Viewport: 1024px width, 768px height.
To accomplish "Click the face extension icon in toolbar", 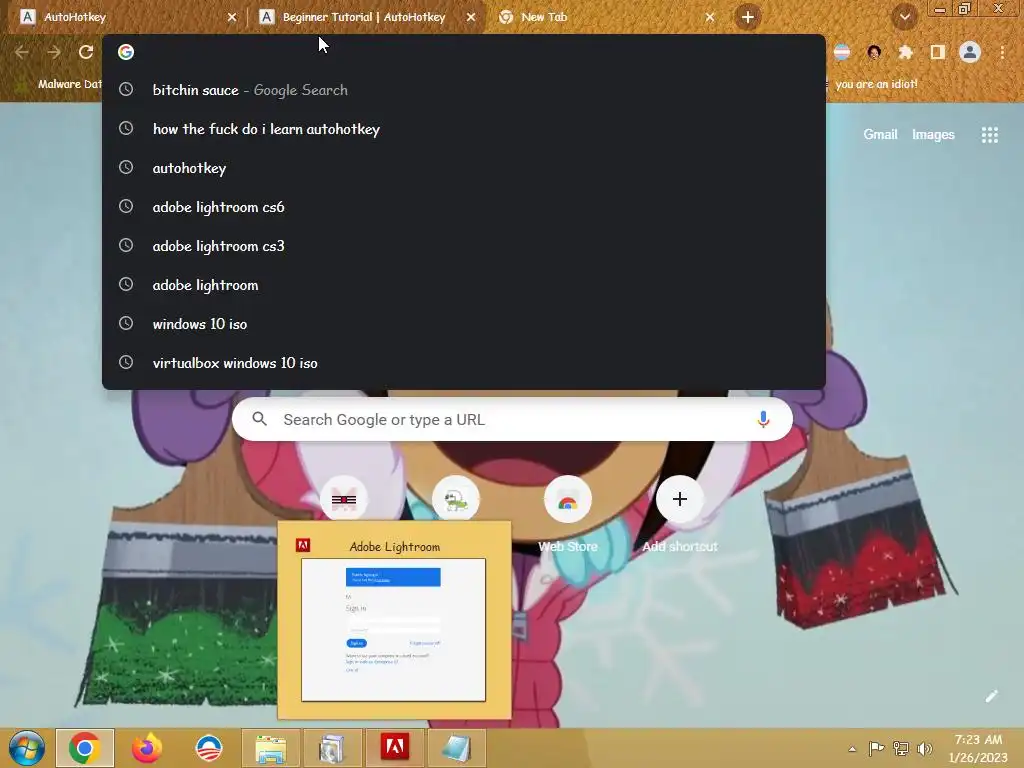I will click(874, 52).
